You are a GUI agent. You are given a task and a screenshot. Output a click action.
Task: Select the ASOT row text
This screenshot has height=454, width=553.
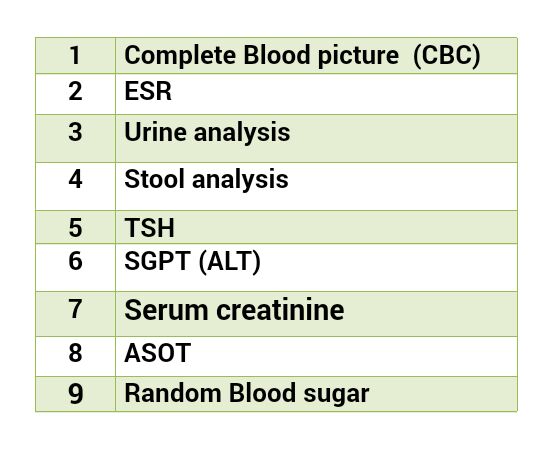158,353
